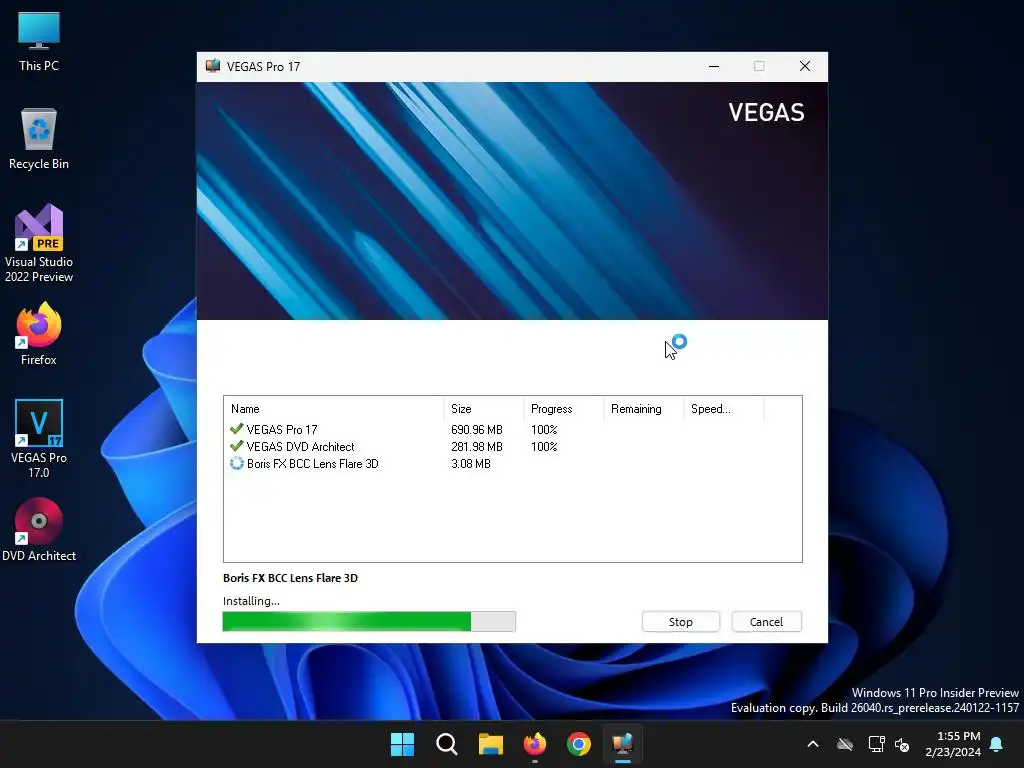Viewport: 1024px width, 768px height.
Task: Sort the list by the Size column
Action: click(x=484, y=409)
